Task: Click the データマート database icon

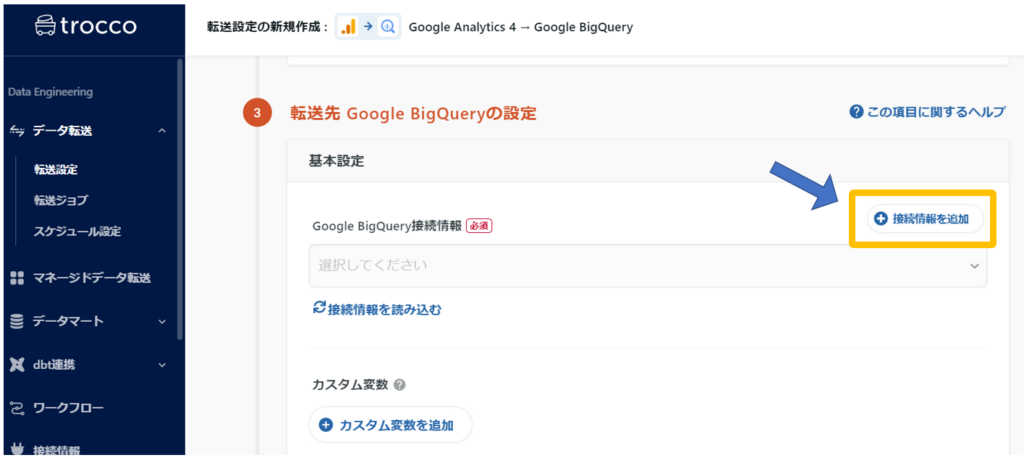Action: pyautogui.click(x=16, y=321)
